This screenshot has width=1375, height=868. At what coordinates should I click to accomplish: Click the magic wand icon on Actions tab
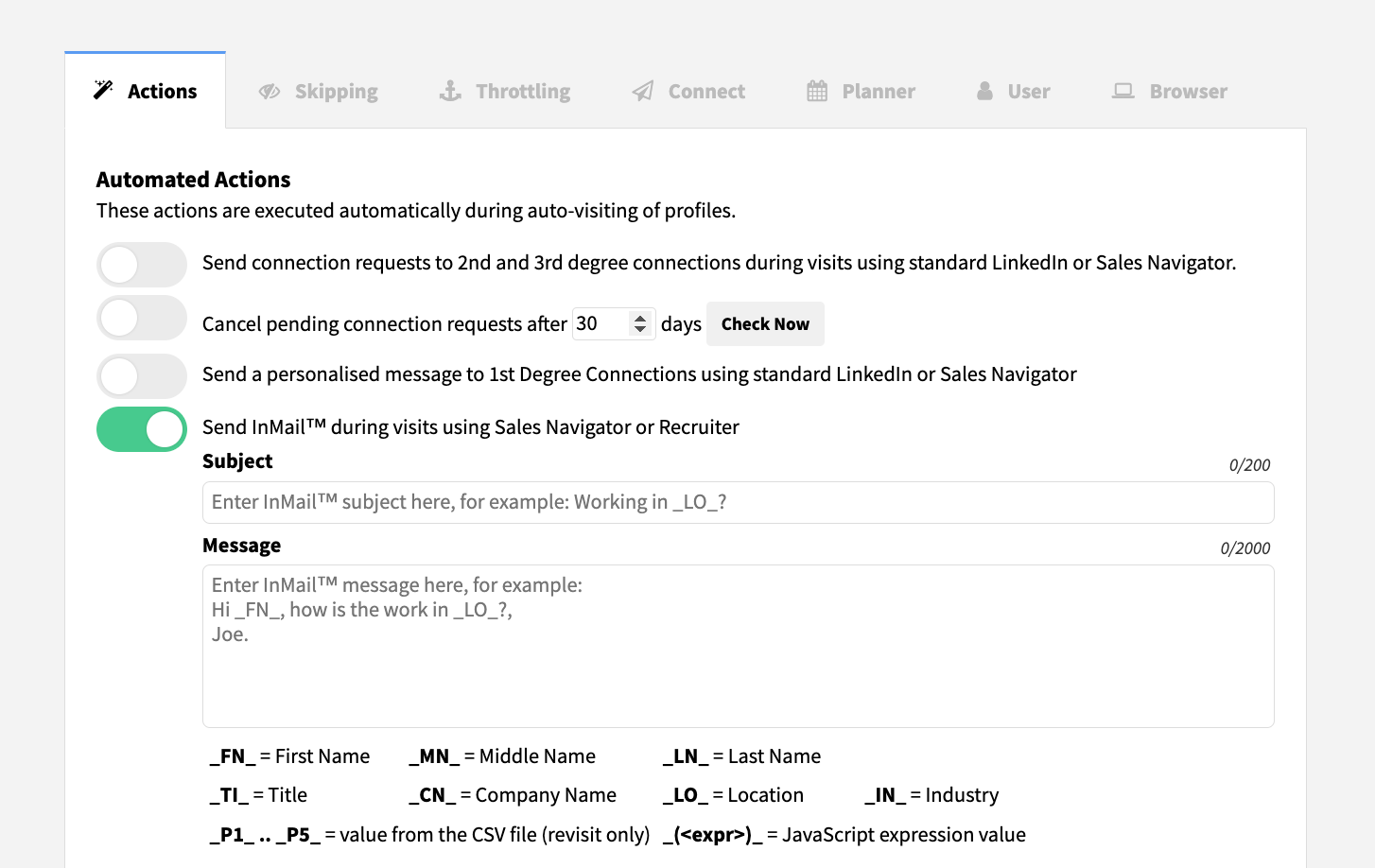(x=103, y=90)
